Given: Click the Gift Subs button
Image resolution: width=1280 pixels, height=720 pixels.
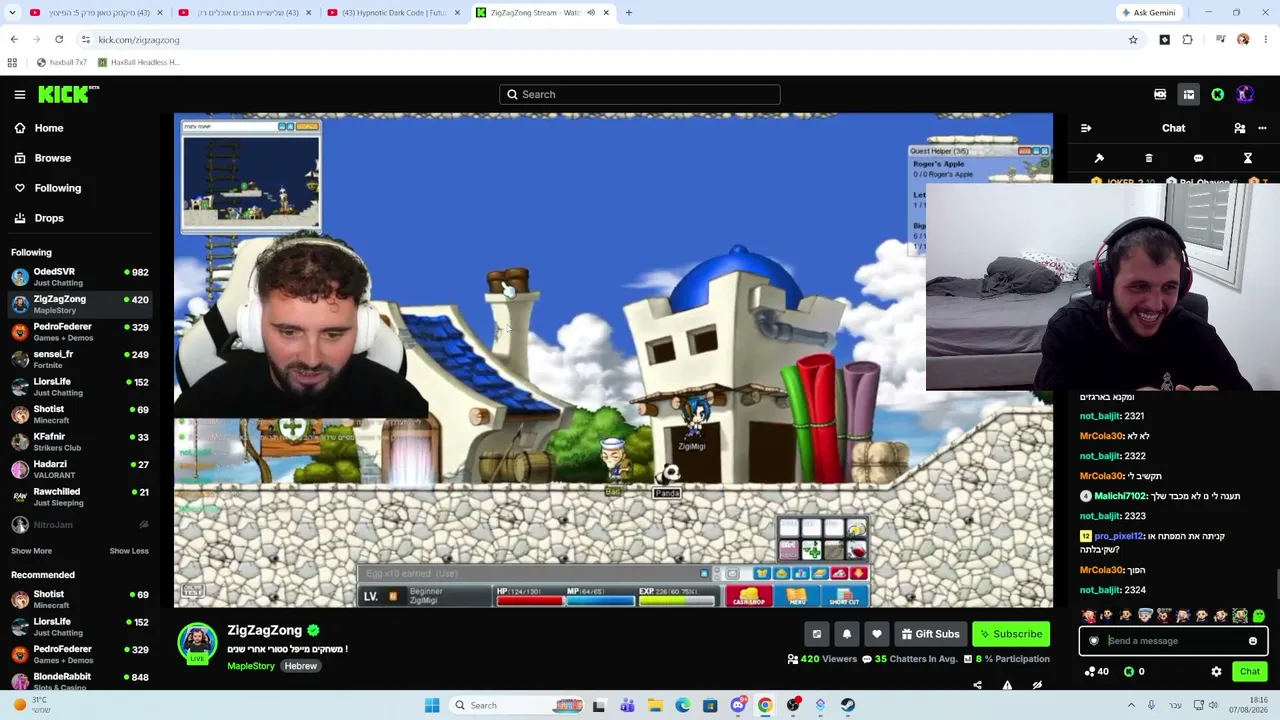Looking at the screenshot, I should [x=930, y=634].
